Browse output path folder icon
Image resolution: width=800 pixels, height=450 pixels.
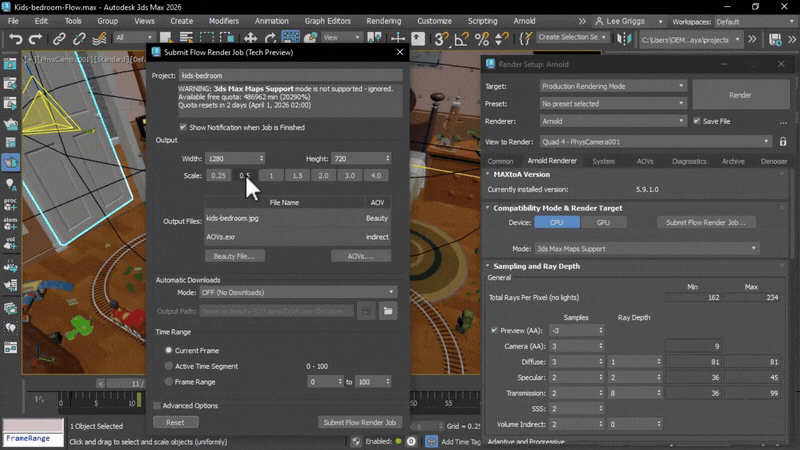click(x=388, y=311)
